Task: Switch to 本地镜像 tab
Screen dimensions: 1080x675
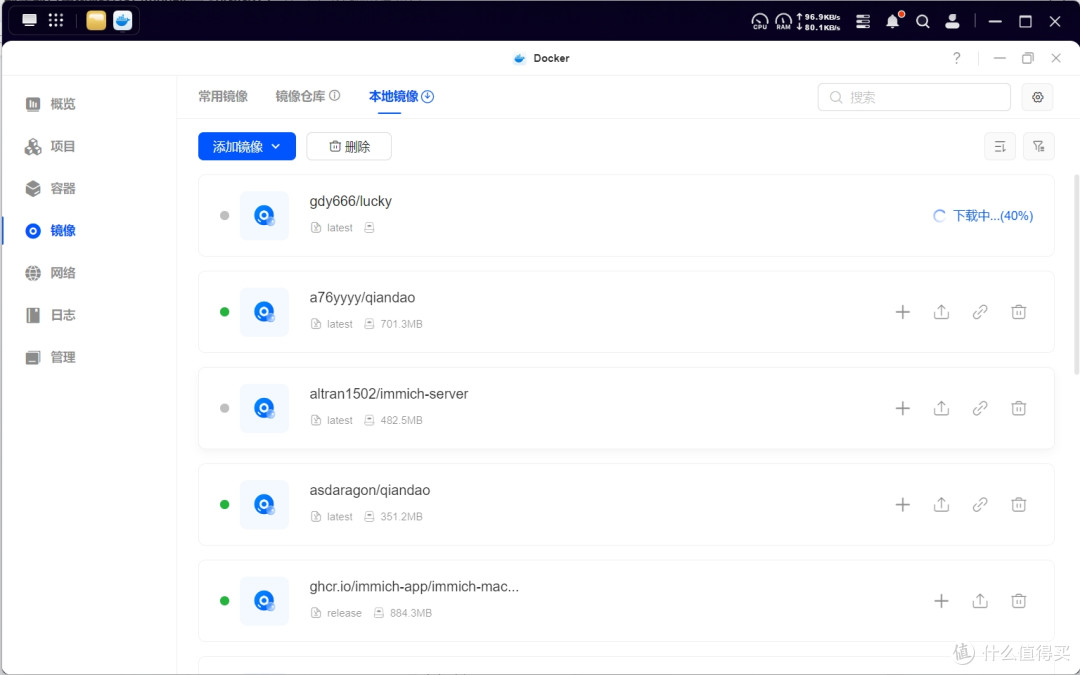Action: point(394,96)
